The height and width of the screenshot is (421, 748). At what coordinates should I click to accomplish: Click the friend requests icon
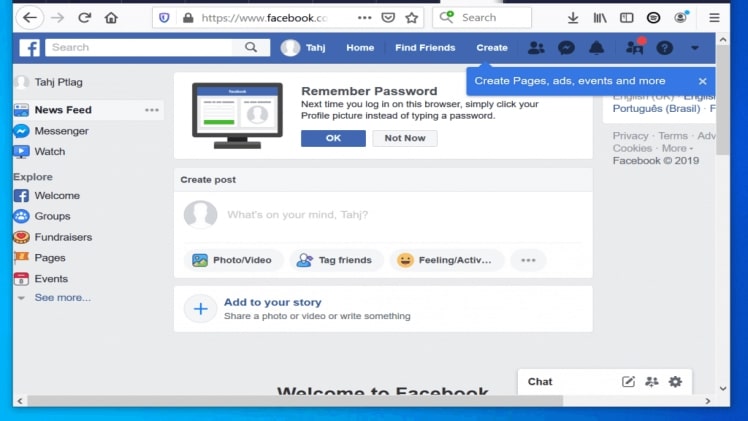[x=536, y=48]
